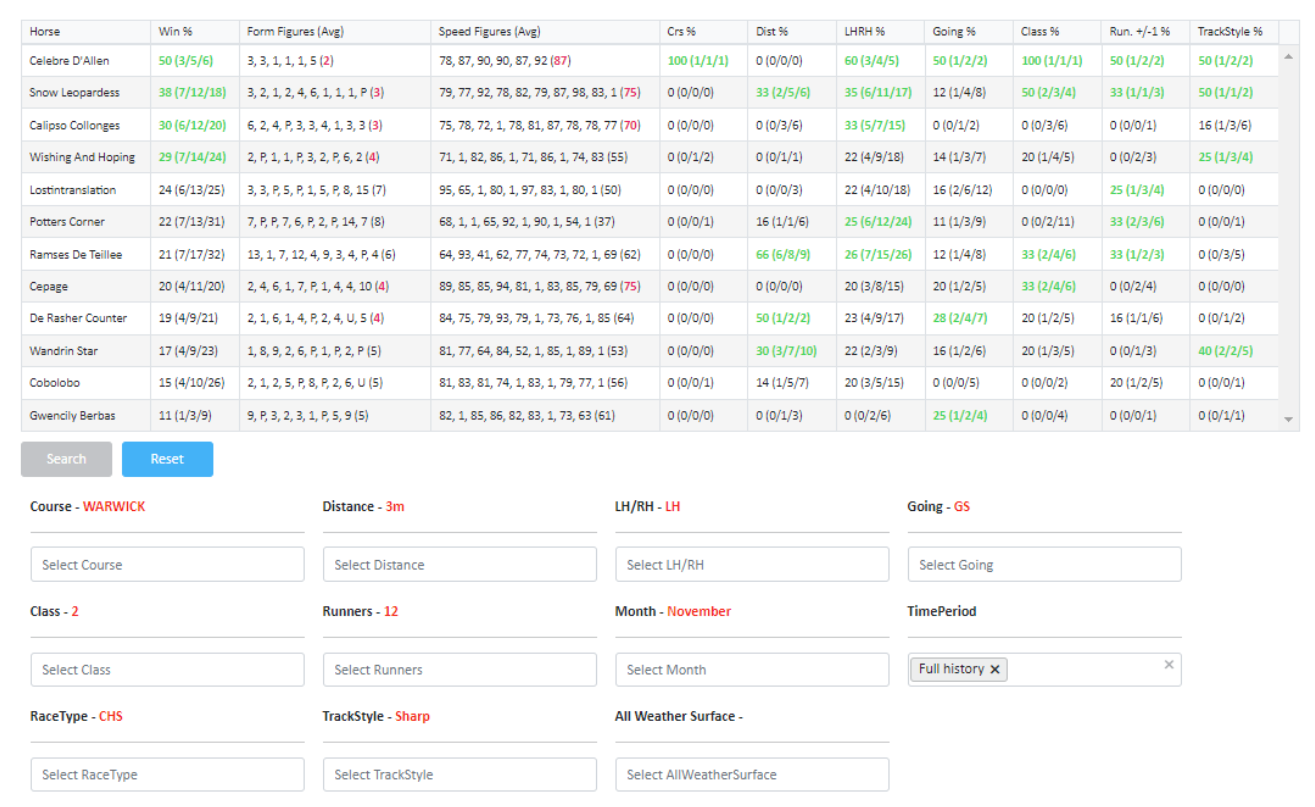The width and height of the screenshot is (1315, 807).
Task: Select the Ramses De Teillee row
Action: (x=650, y=255)
